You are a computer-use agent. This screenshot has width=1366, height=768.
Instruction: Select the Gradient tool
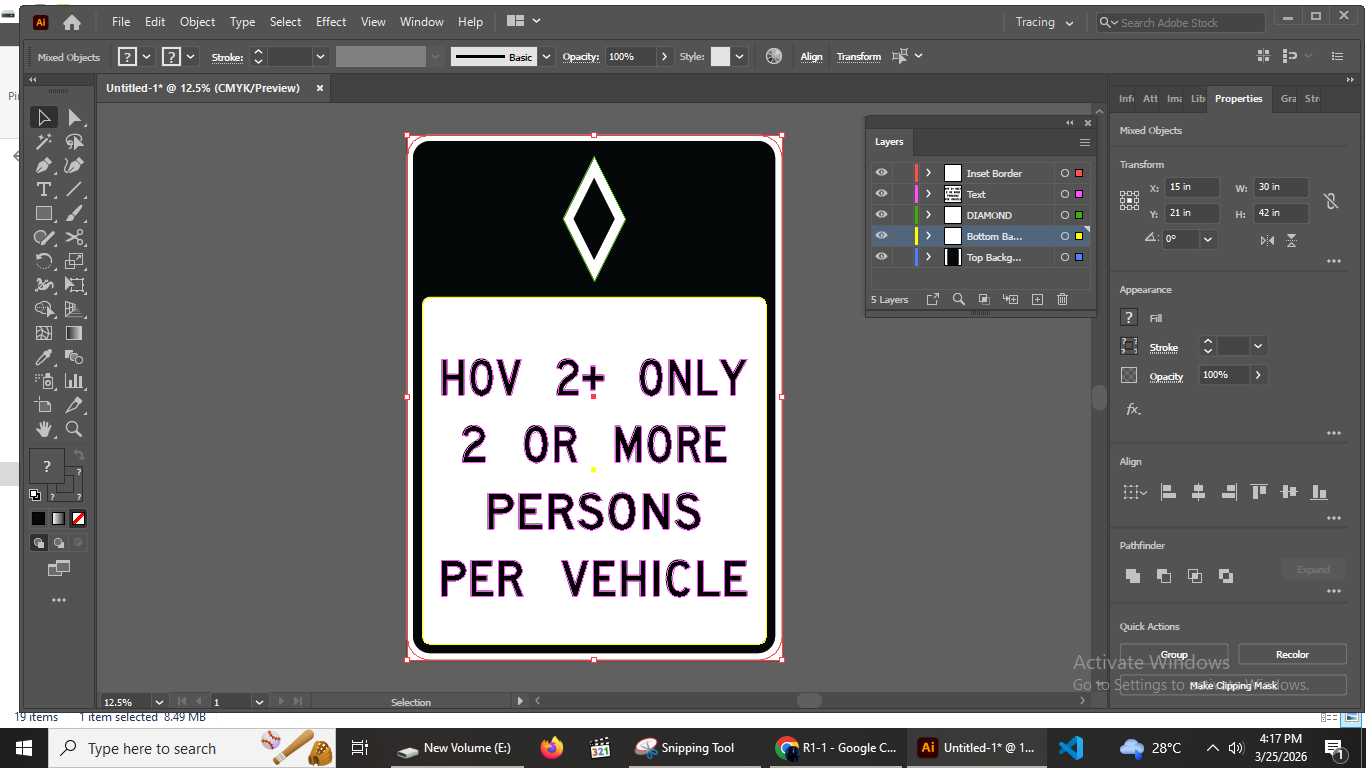click(x=75, y=333)
